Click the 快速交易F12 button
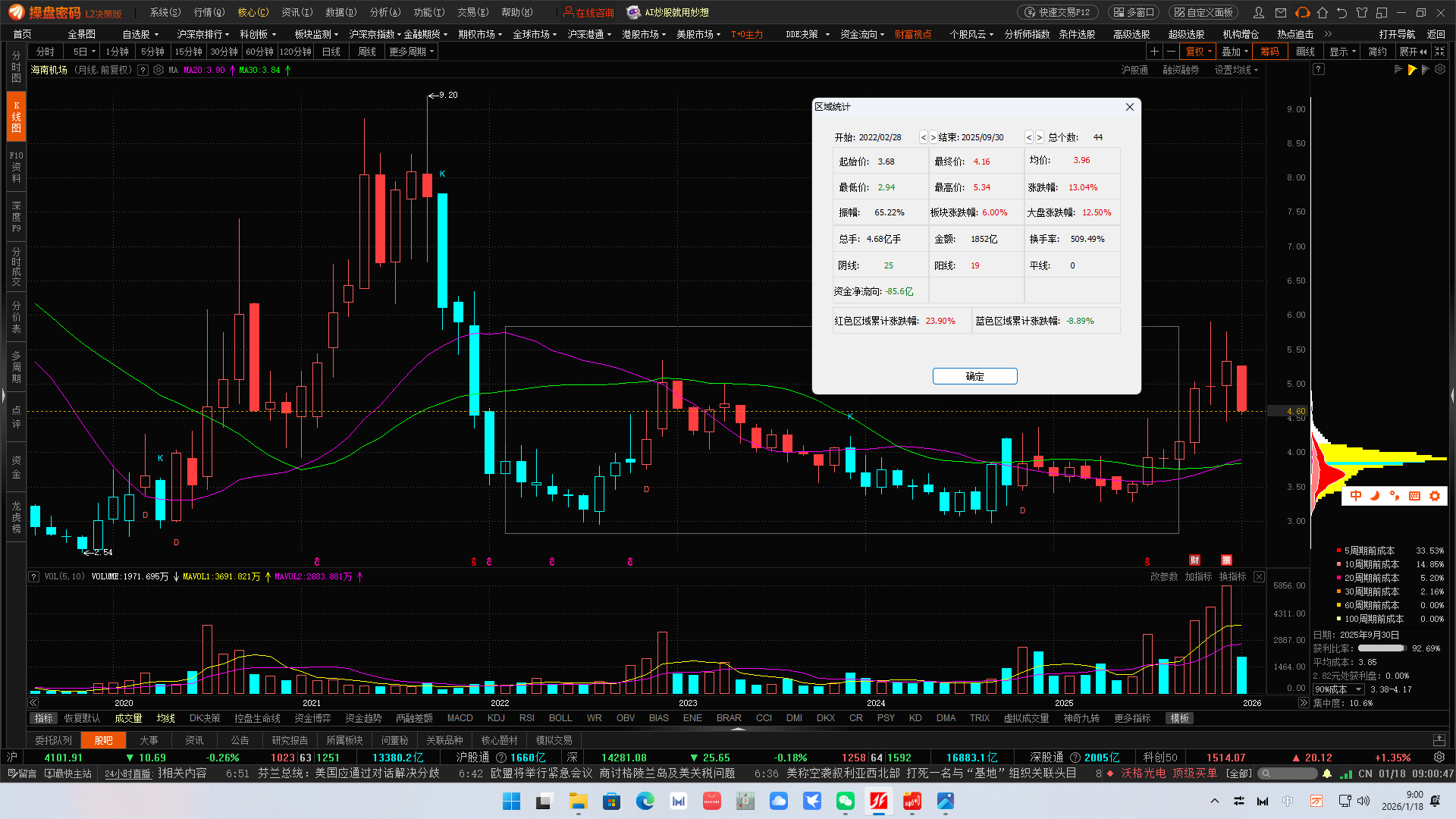Screen dimensions: 1456x819 coord(1058,12)
